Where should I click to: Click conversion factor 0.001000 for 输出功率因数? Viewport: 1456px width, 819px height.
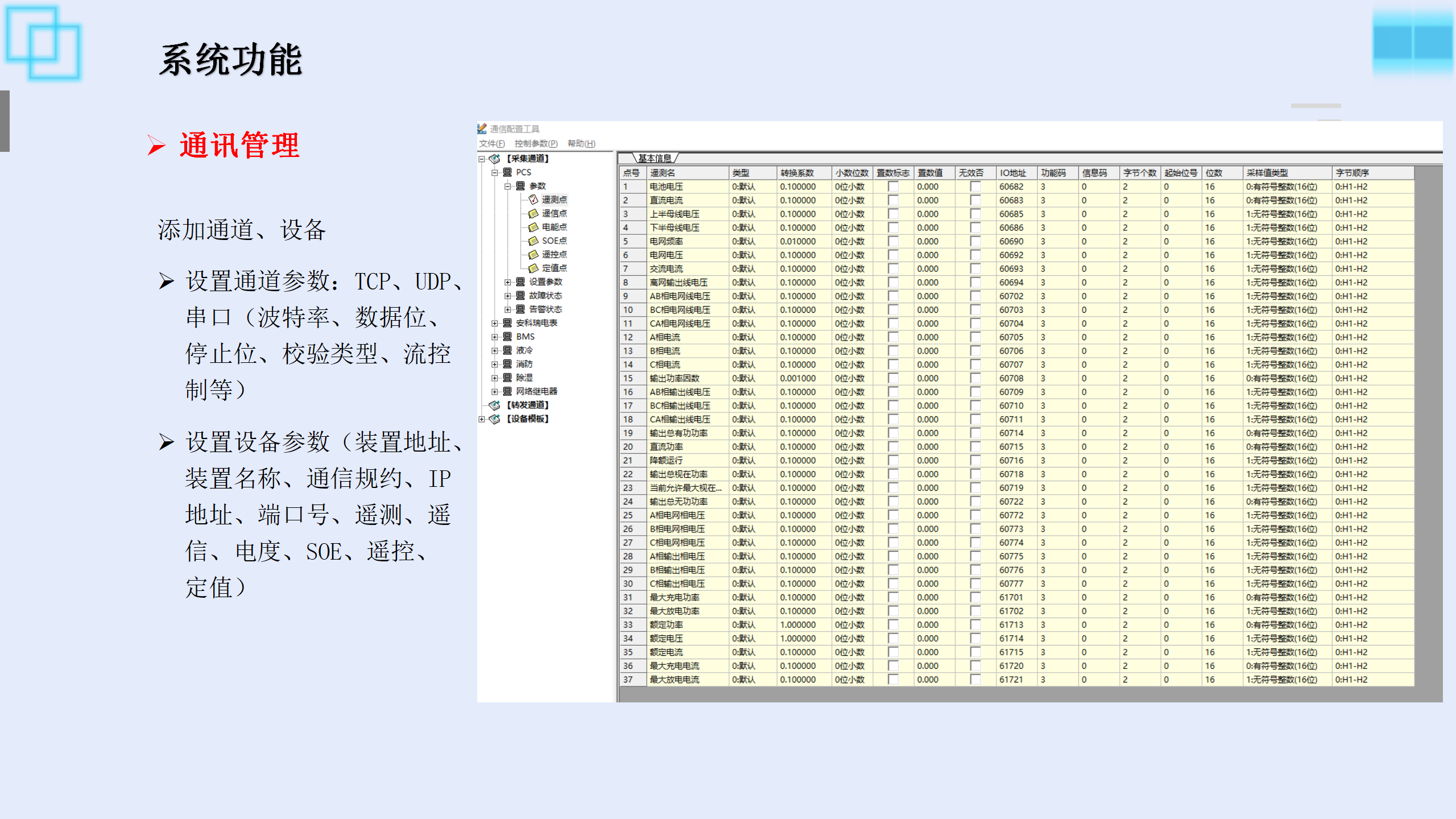click(804, 378)
